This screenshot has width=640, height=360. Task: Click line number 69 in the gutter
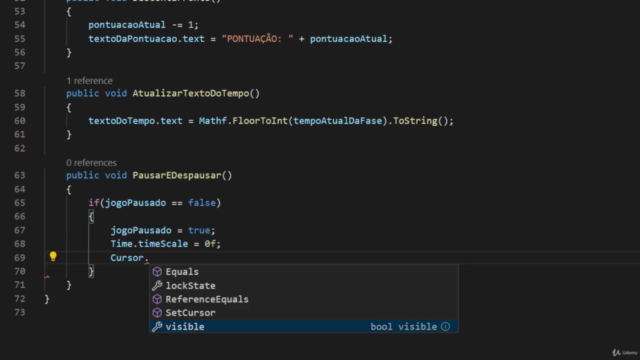[x=20, y=258]
